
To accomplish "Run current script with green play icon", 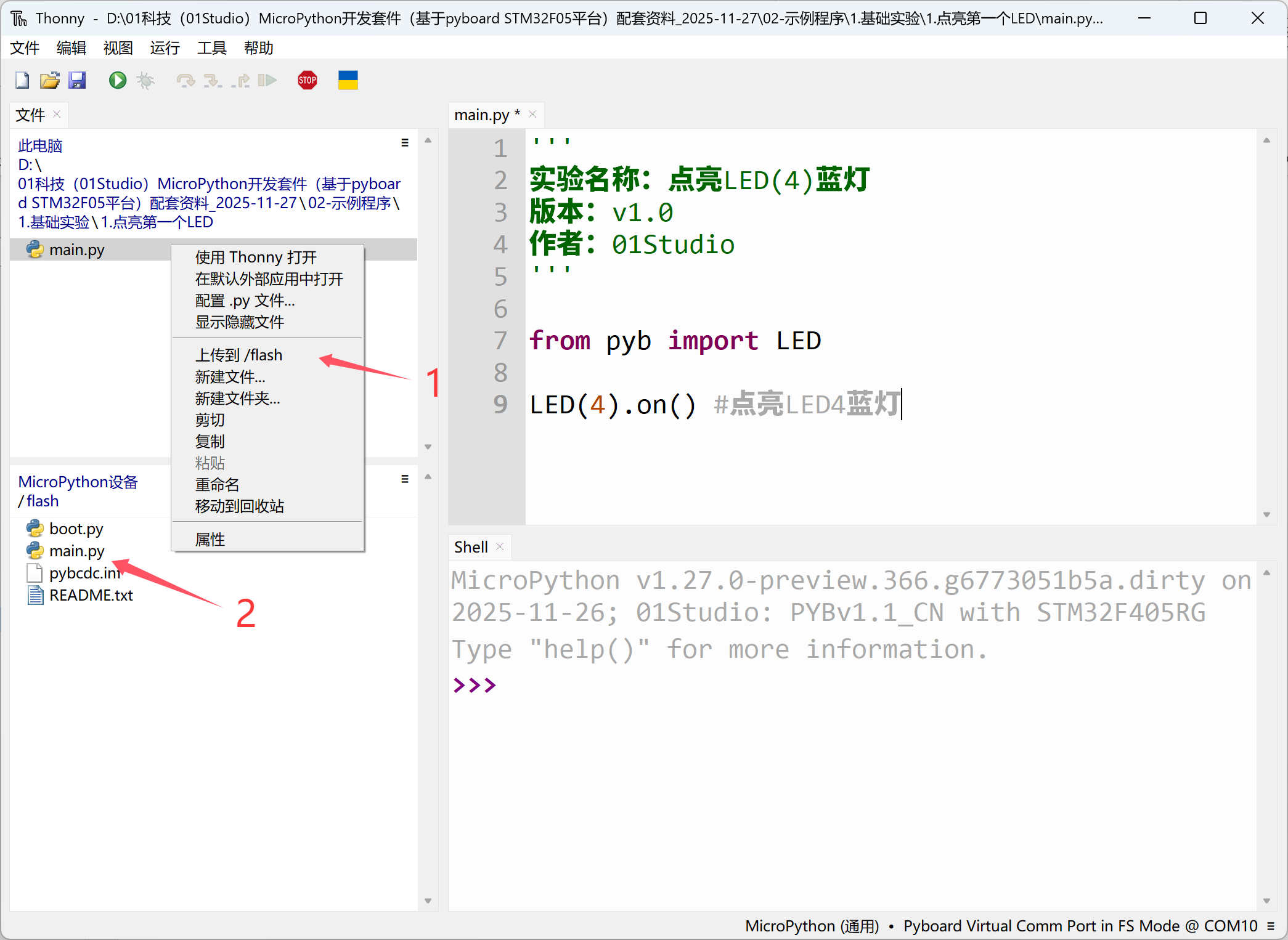I will coord(117,81).
